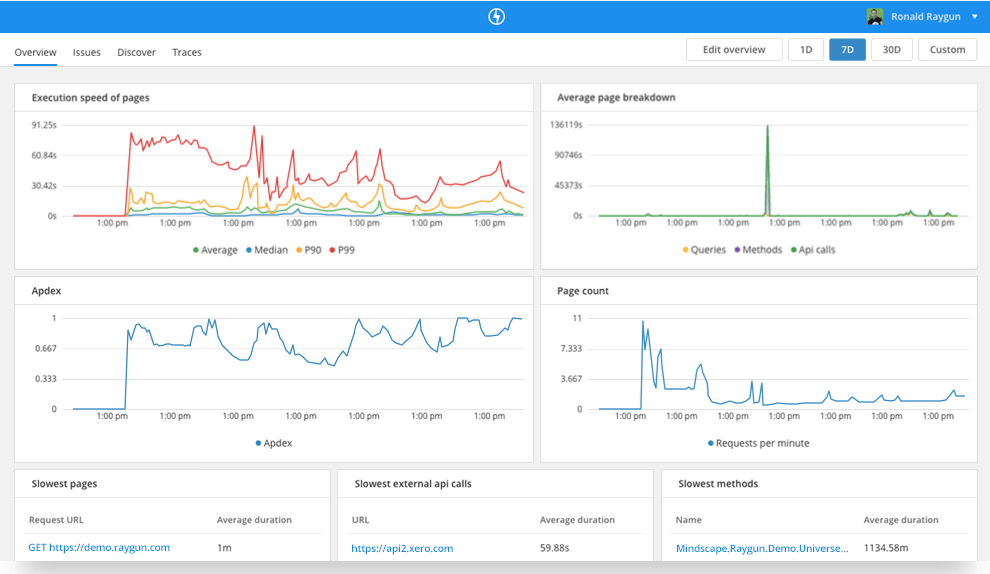The image size is (990, 574).
Task: Open the https://api2.xero.com link
Action: click(402, 548)
